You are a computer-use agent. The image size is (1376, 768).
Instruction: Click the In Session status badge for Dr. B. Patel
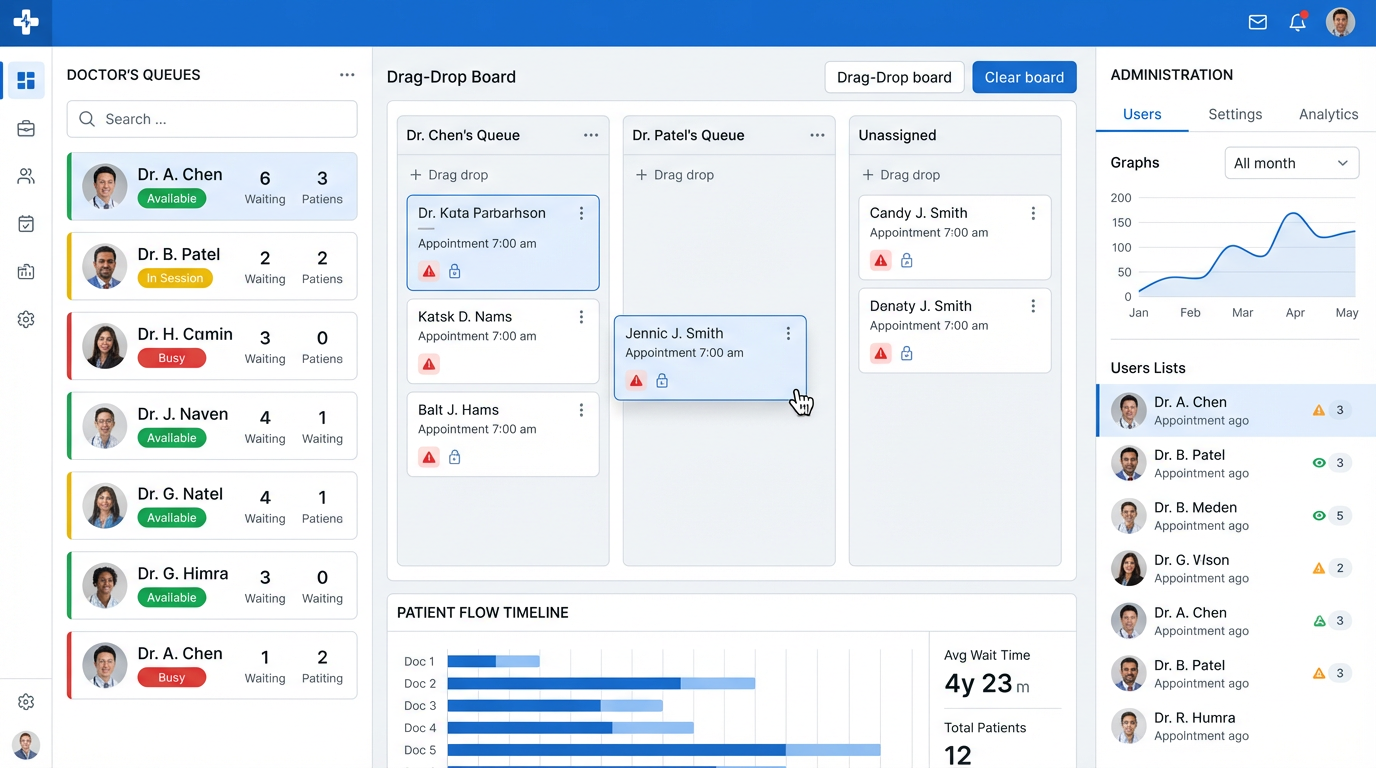point(174,278)
